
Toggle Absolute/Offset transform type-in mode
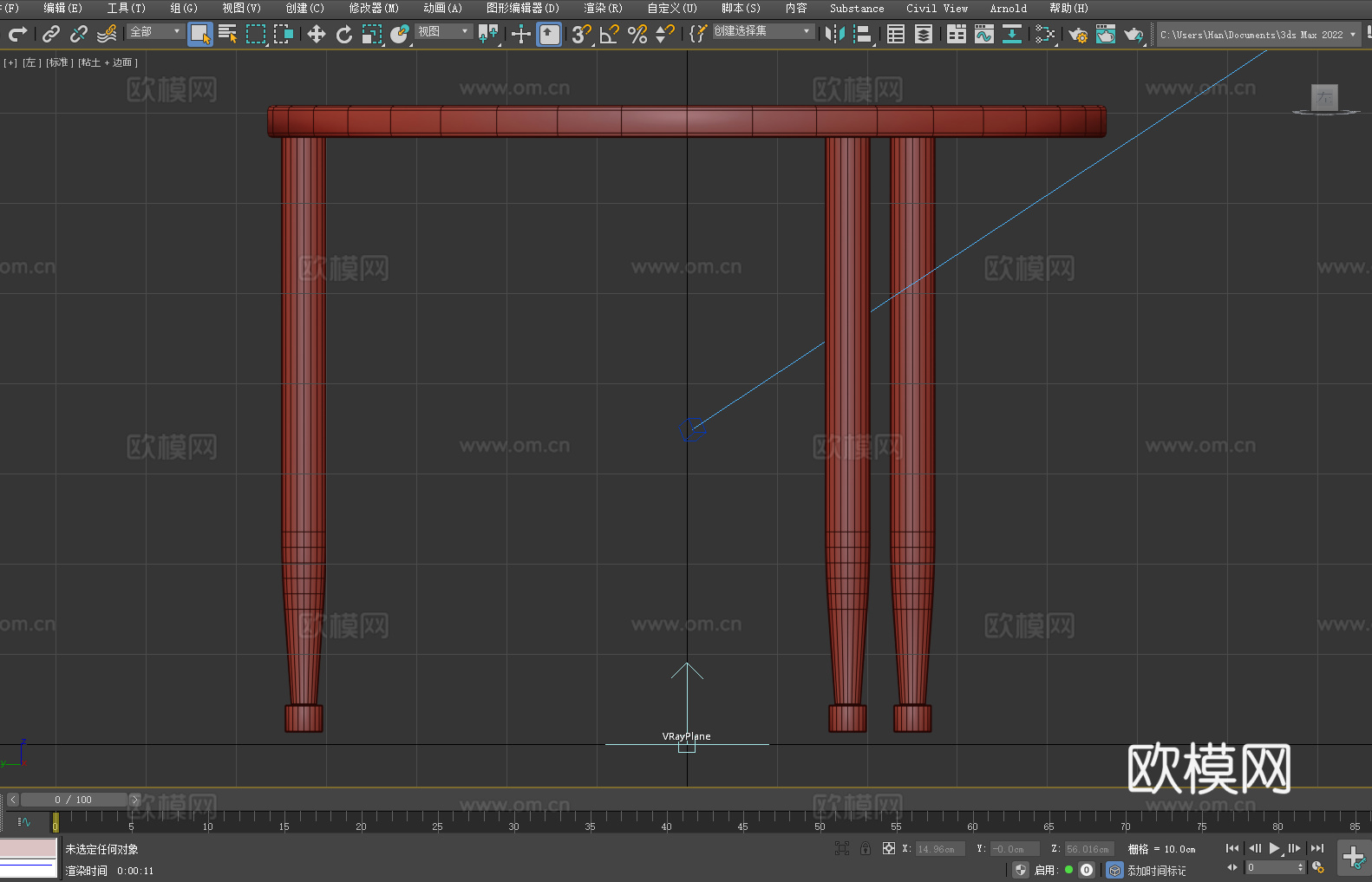[x=889, y=848]
